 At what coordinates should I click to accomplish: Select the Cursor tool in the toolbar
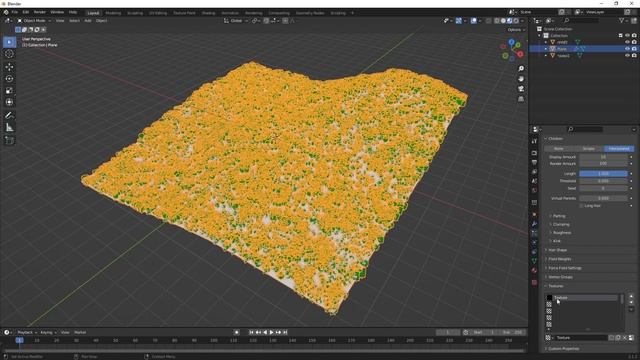tap(9, 54)
